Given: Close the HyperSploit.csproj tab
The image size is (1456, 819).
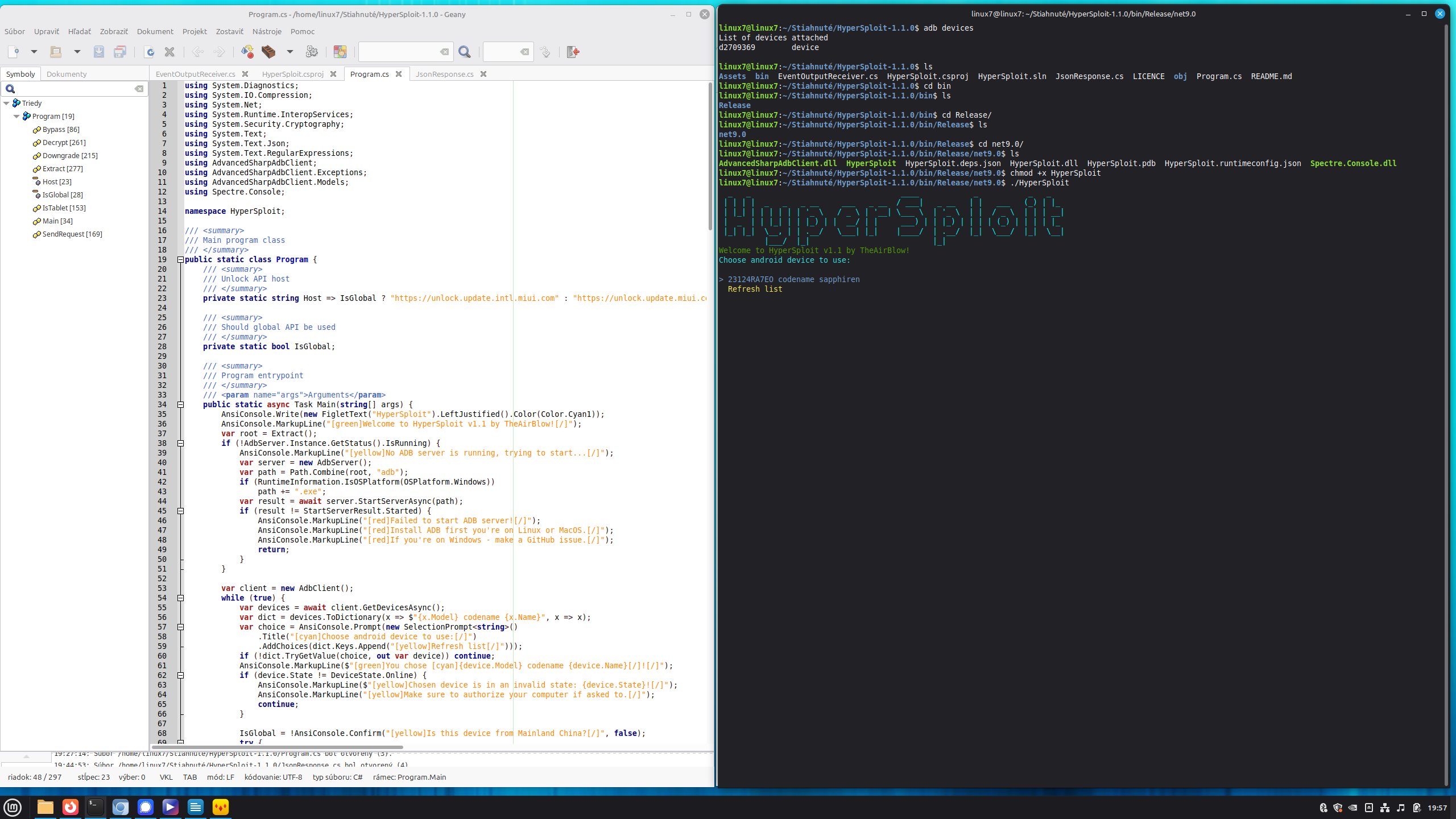Looking at the screenshot, I should coord(333,74).
